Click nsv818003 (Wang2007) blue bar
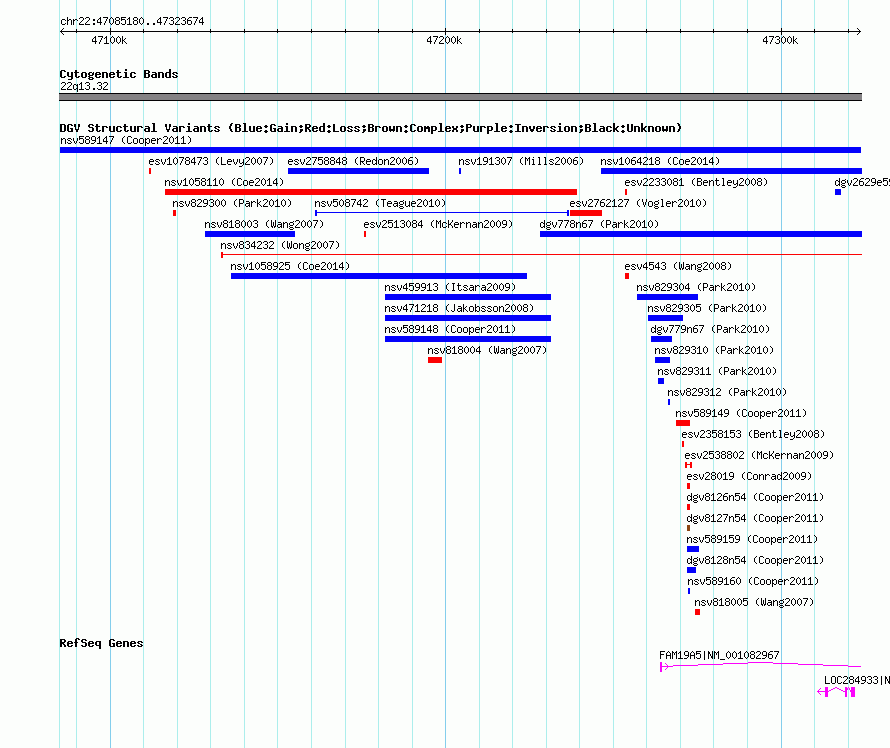Image resolution: width=890 pixels, height=748 pixels. pyautogui.click(x=250, y=234)
